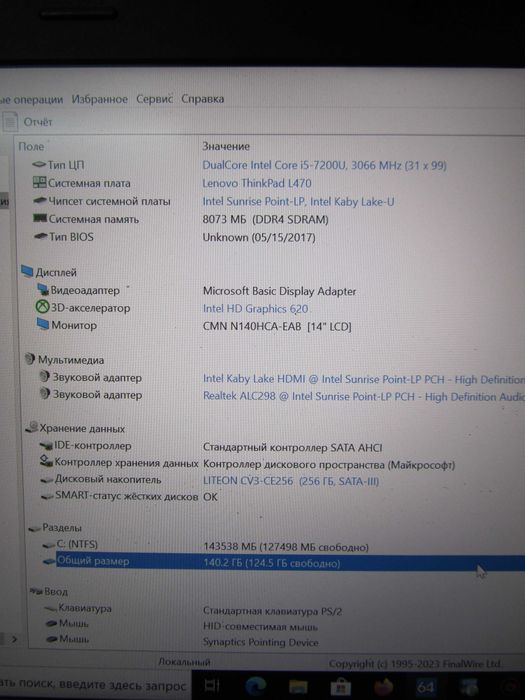This screenshot has height=700, width=525.
Task: Open the Intel HD Graphics 620 link
Action: tap(255, 308)
